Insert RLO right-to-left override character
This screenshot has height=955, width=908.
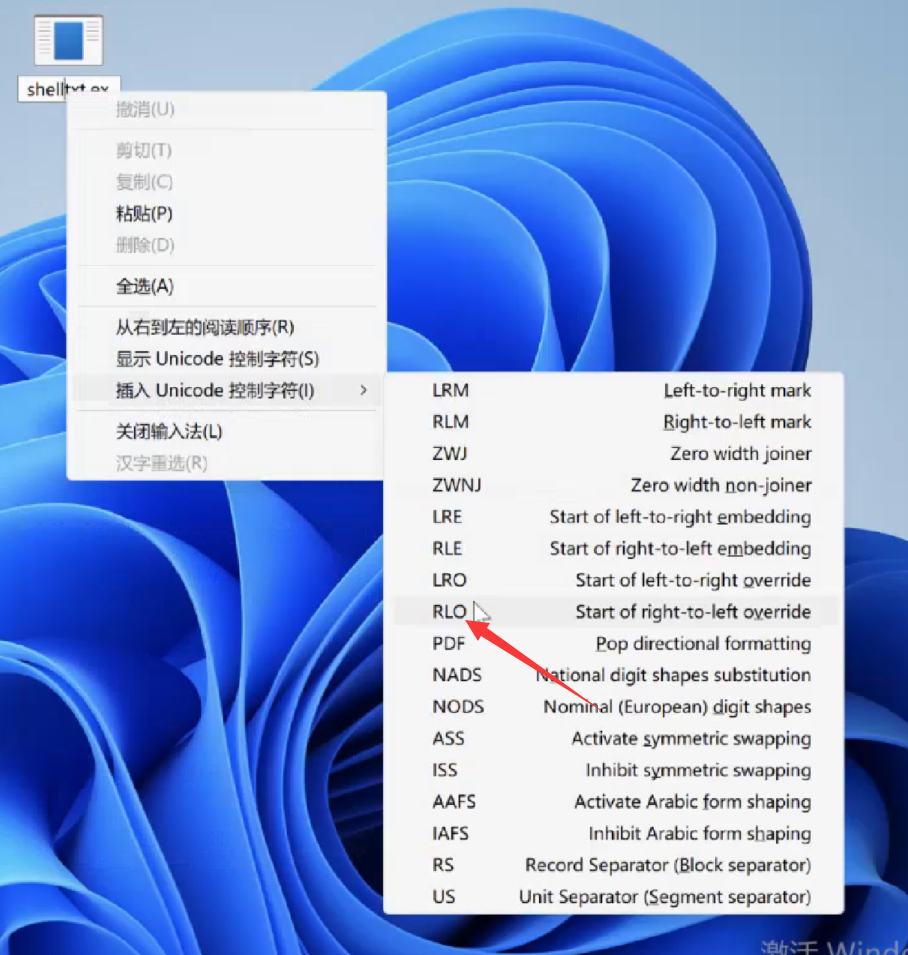tap(615, 612)
